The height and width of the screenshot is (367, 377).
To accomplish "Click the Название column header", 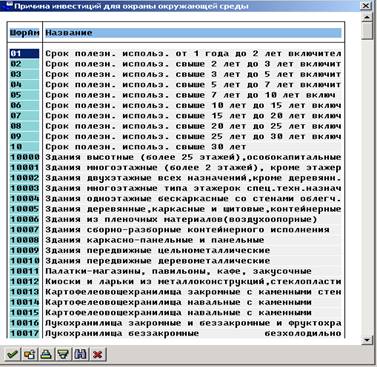I will [193, 33].
